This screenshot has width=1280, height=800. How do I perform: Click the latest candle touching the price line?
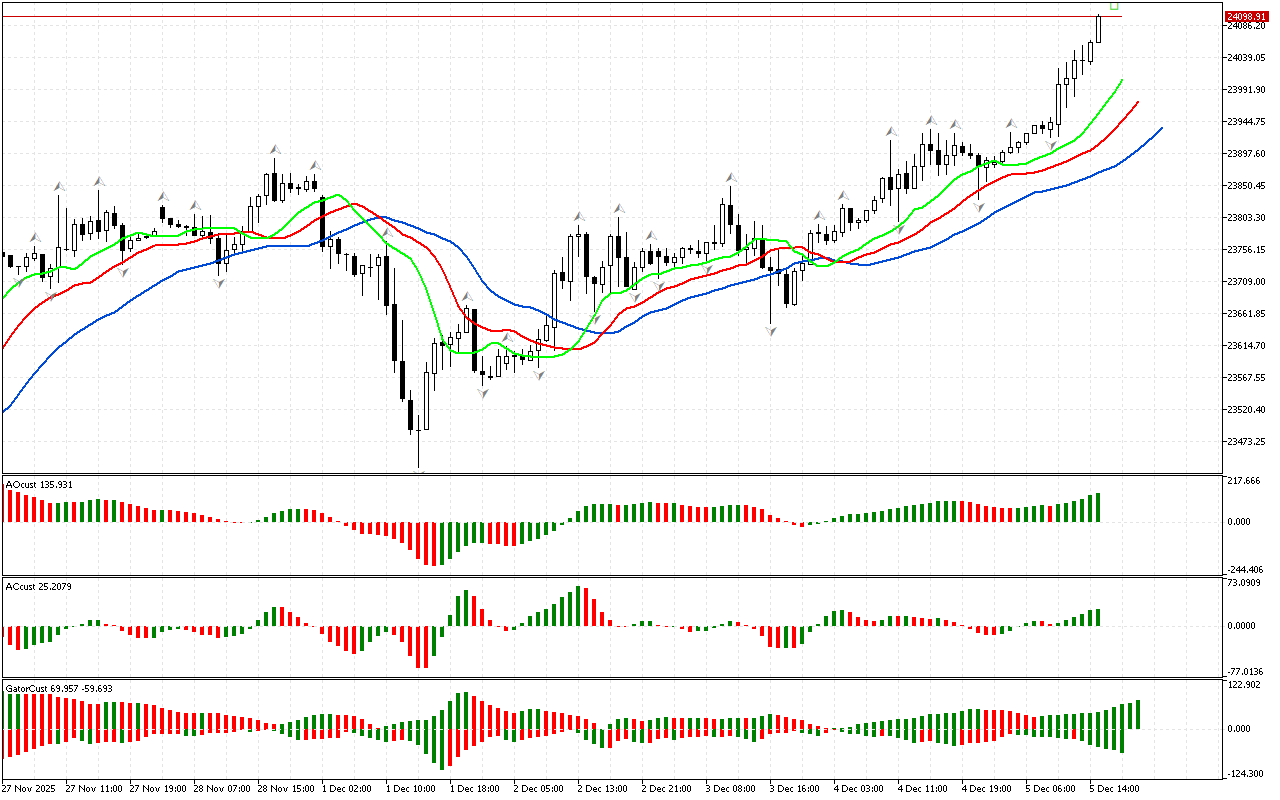click(x=1098, y=28)
